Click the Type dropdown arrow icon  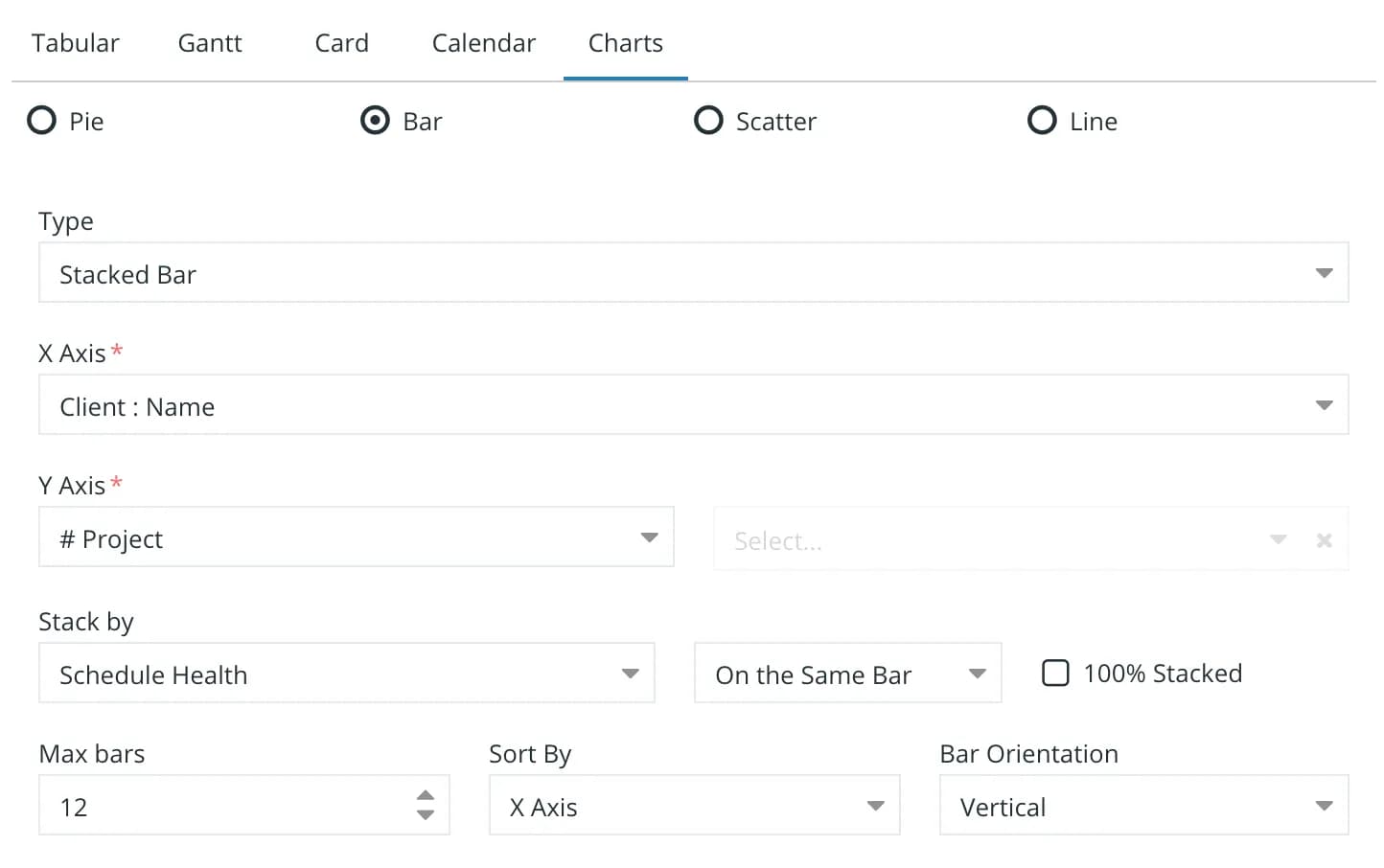[x=1324, y=273]
